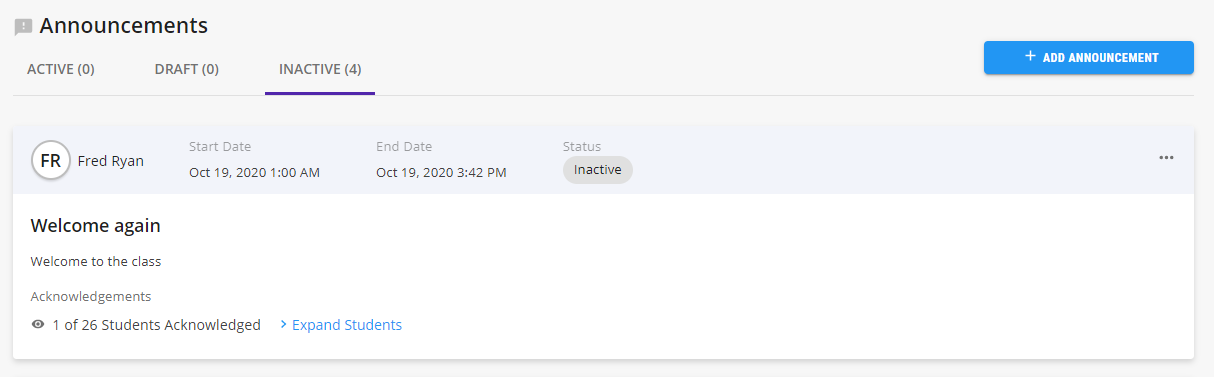Click the Inactive status badge

pos(598,170)
